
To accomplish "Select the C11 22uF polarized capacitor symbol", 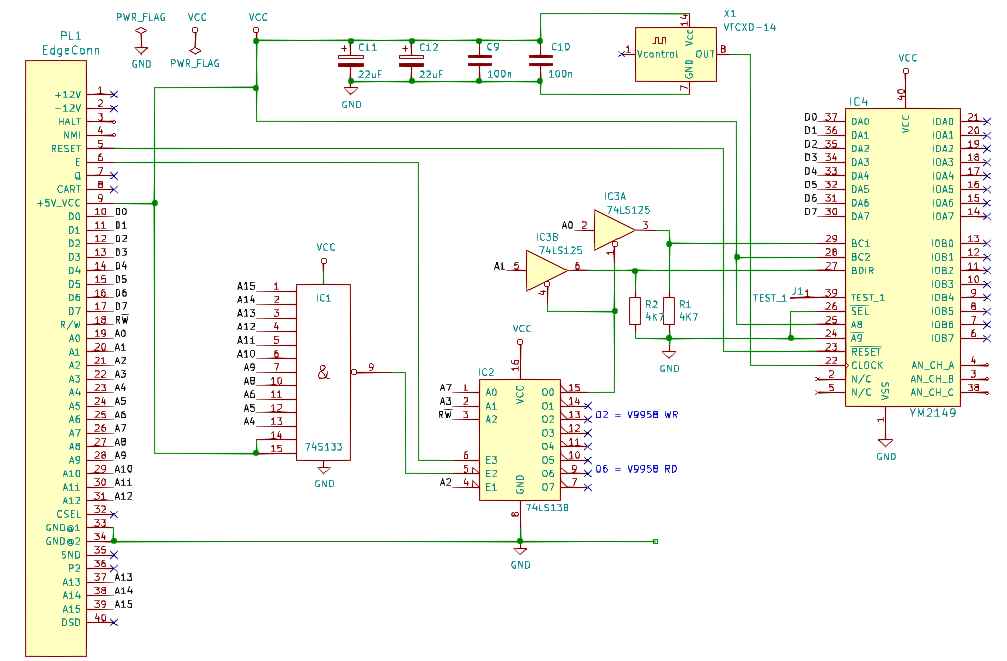I will coord(351,60).
